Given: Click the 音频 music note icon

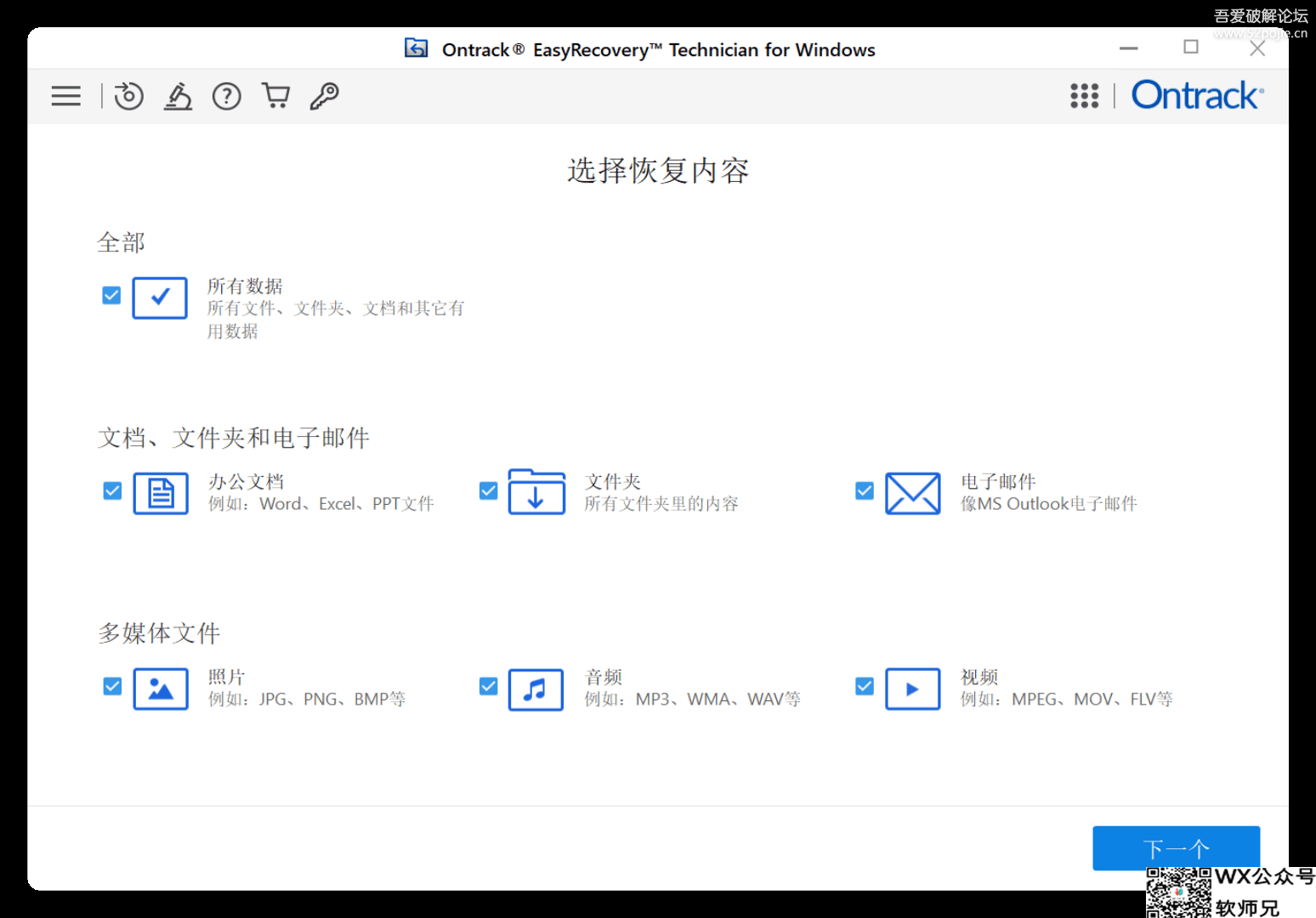Looking at the screenshot, I should pyautogui.click(x=536, y=688).
